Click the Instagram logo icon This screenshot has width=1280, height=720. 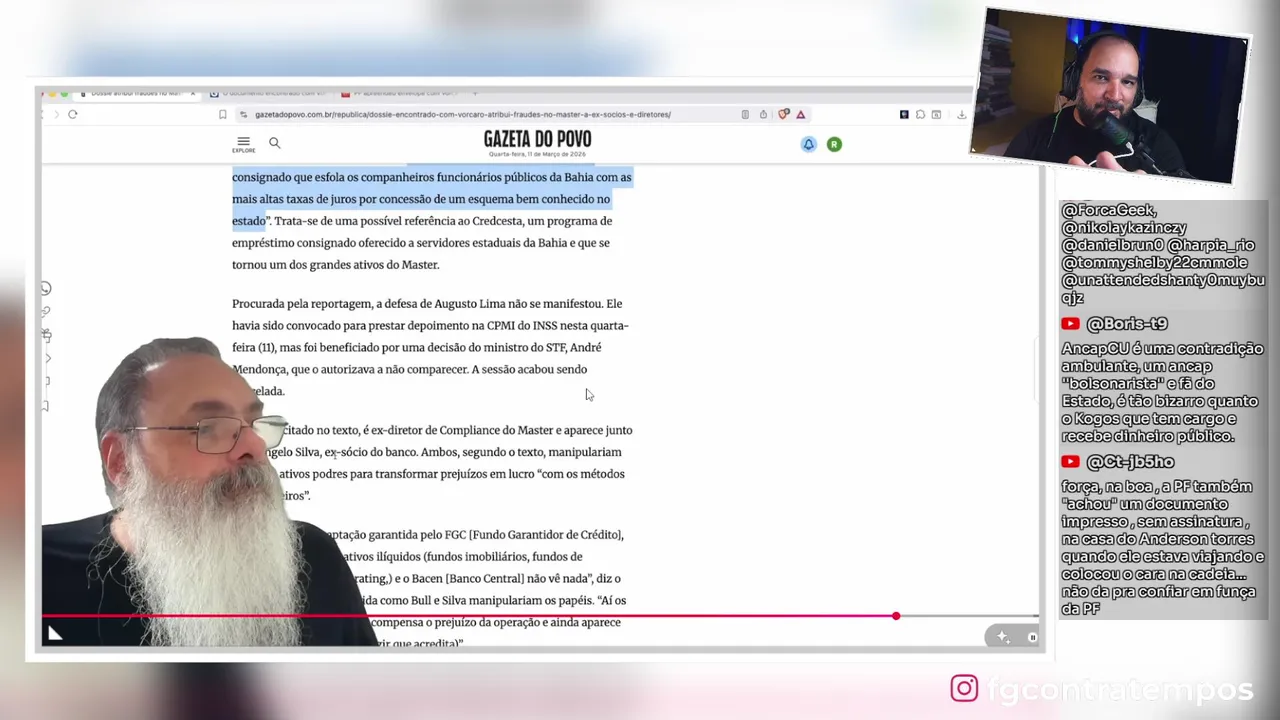[964, 688]
